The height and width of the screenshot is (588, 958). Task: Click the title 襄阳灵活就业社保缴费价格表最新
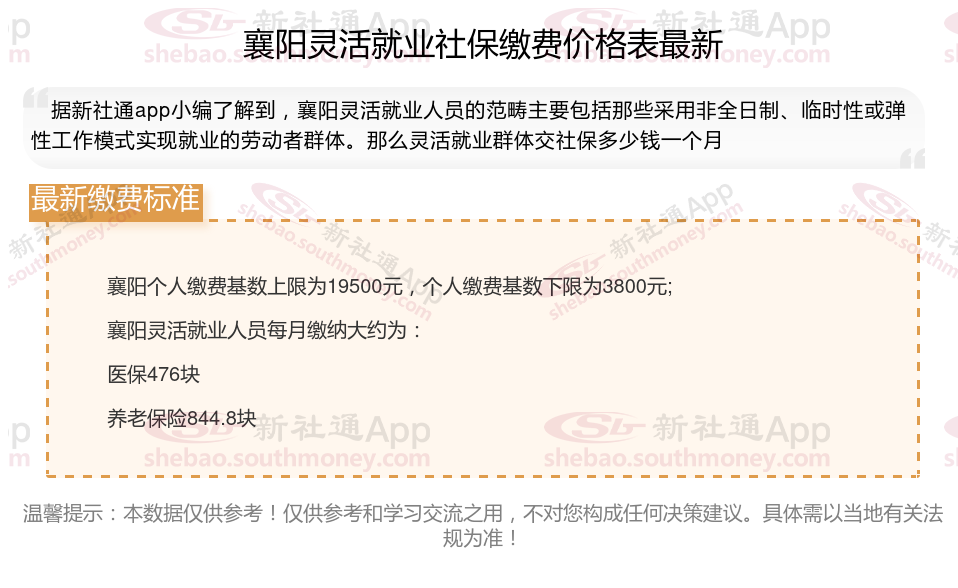pos(483,44)
